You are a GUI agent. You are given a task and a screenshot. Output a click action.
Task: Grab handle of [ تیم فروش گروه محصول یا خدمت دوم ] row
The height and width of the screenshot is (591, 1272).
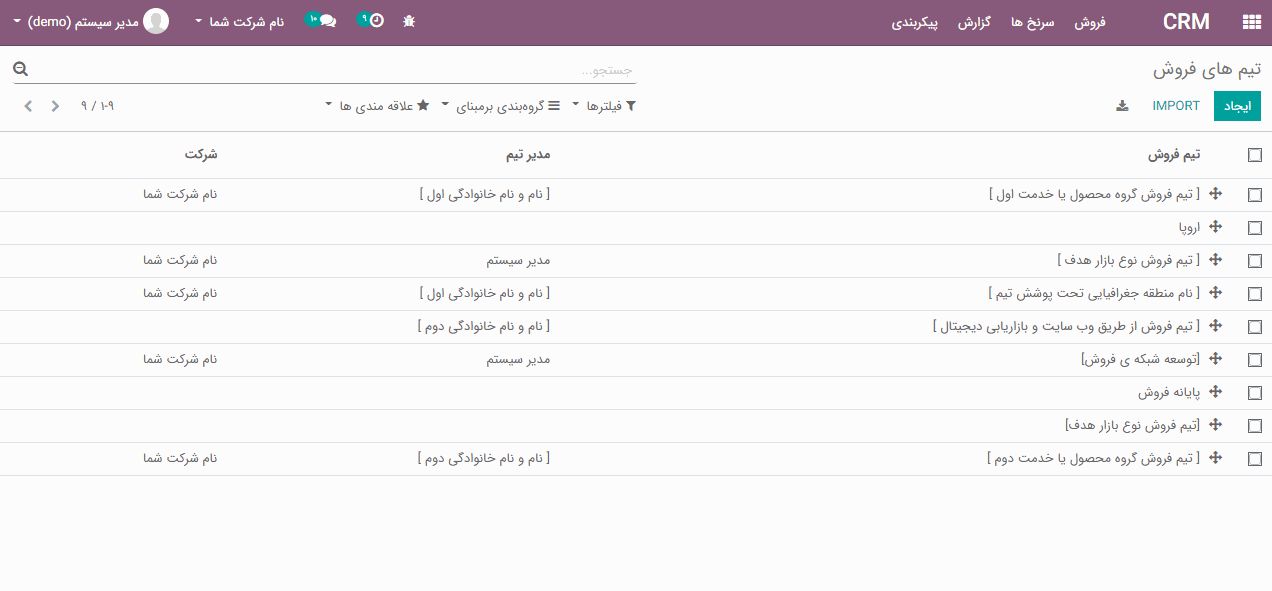click(1216, 458)
